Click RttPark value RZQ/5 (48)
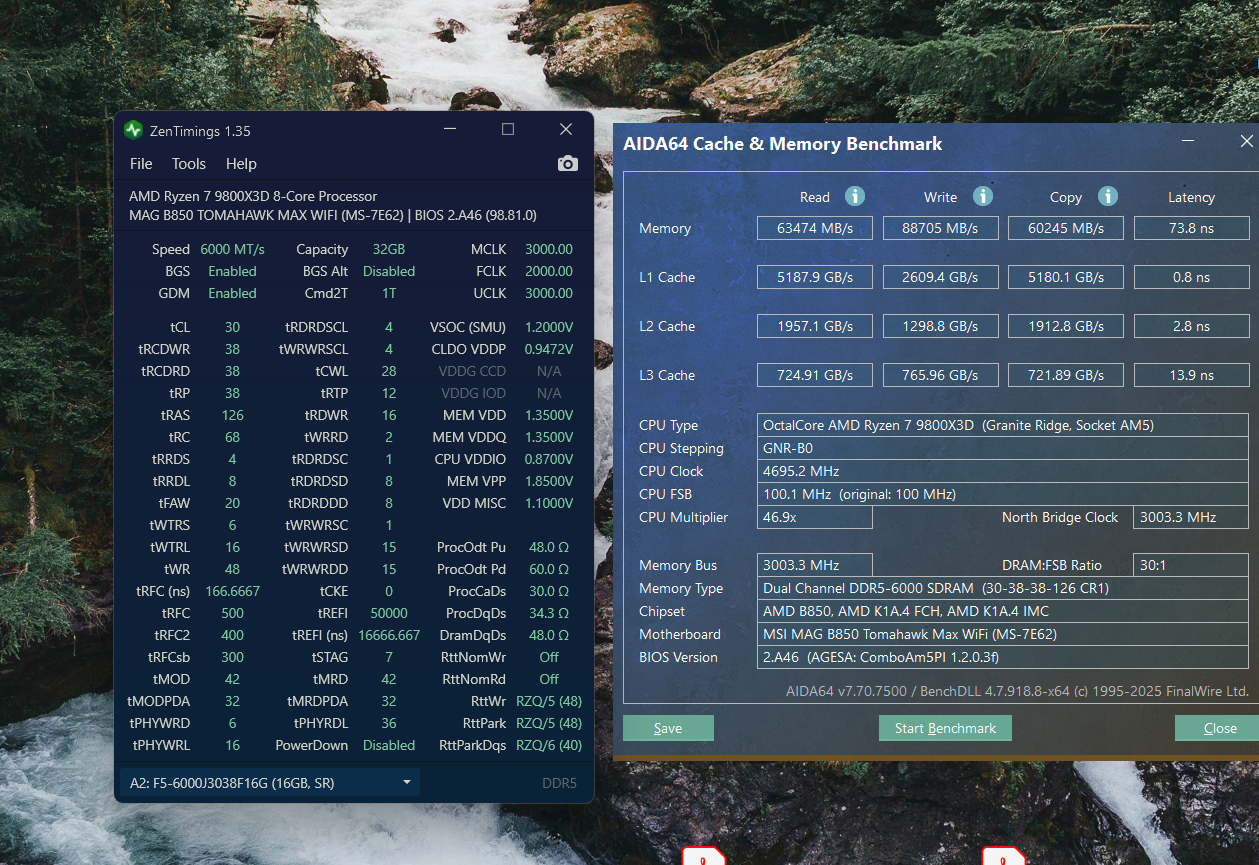Screen dimensions: 1259x865 549,723
